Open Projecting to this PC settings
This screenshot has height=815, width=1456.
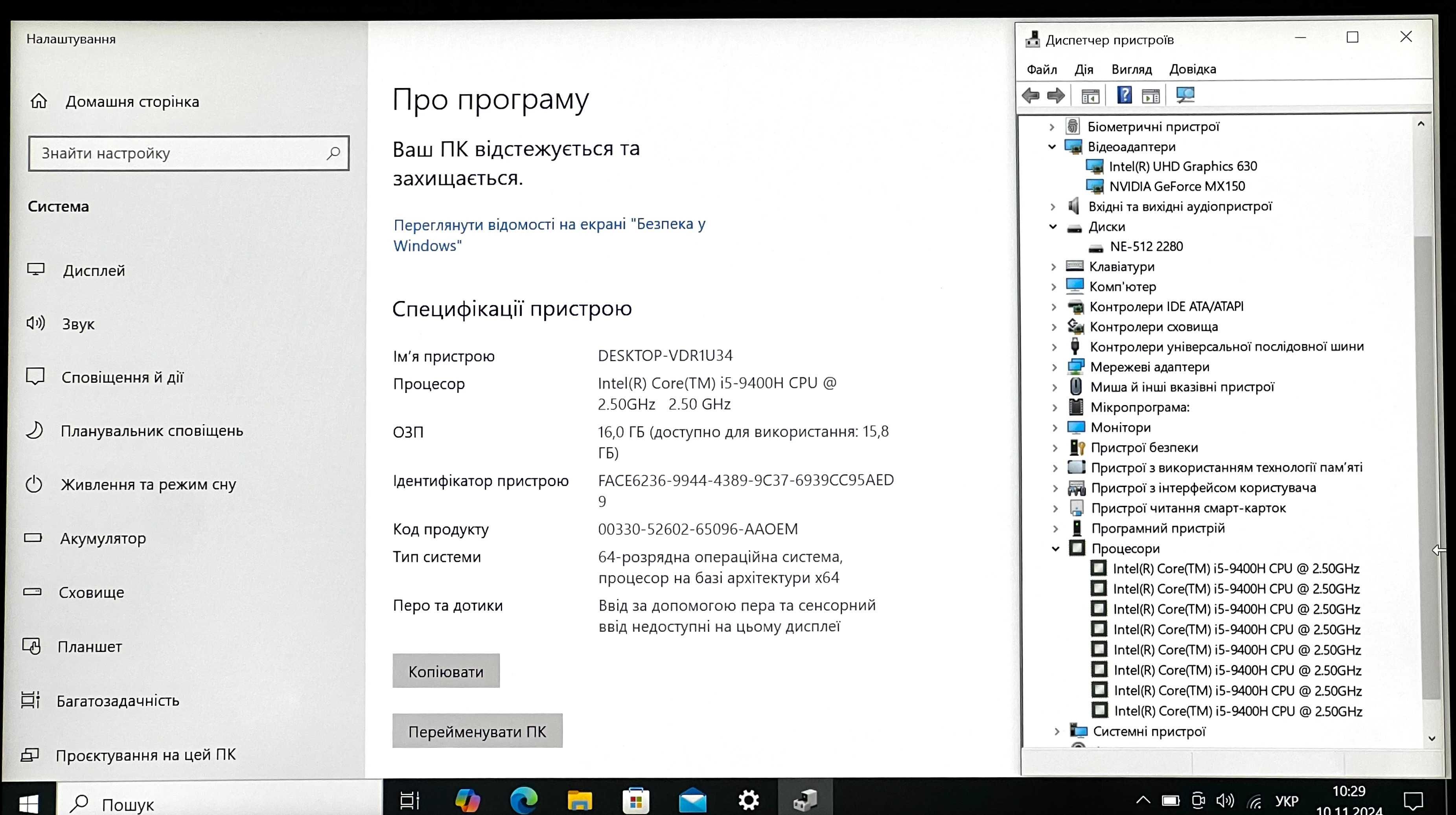128,754
